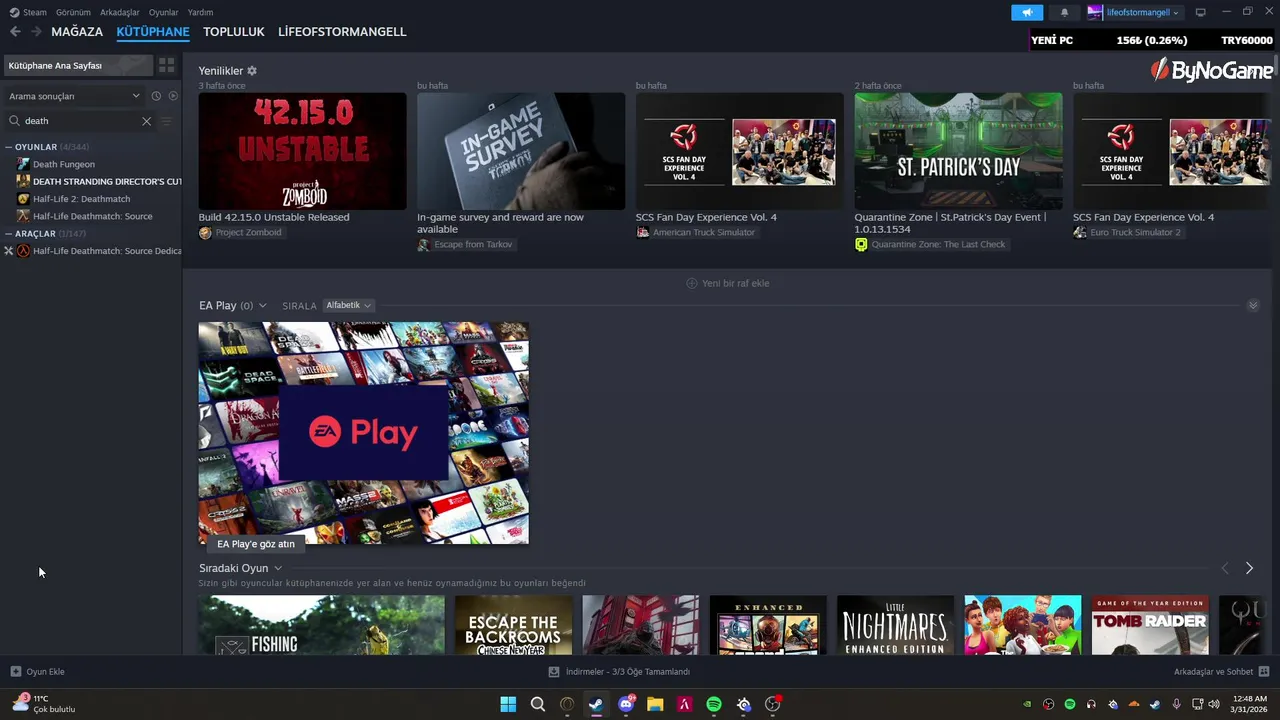The image size is (1280, 720).
Task: Open Discord from the taskbar
Action: [626, 704]
